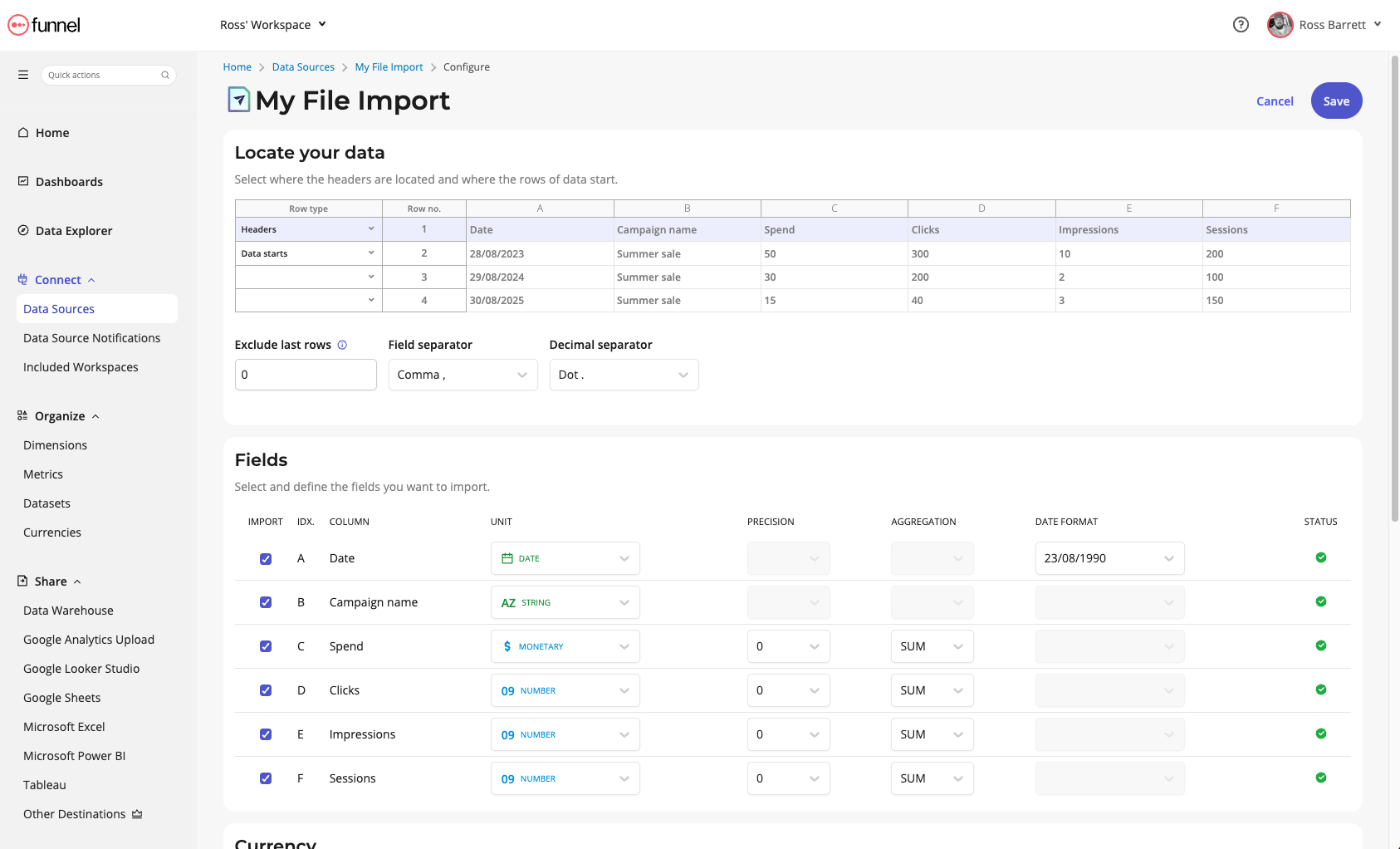Click the Dashboards icon in sidebar
Viewport: 1400px width, 849px height.
coord(23,181)
